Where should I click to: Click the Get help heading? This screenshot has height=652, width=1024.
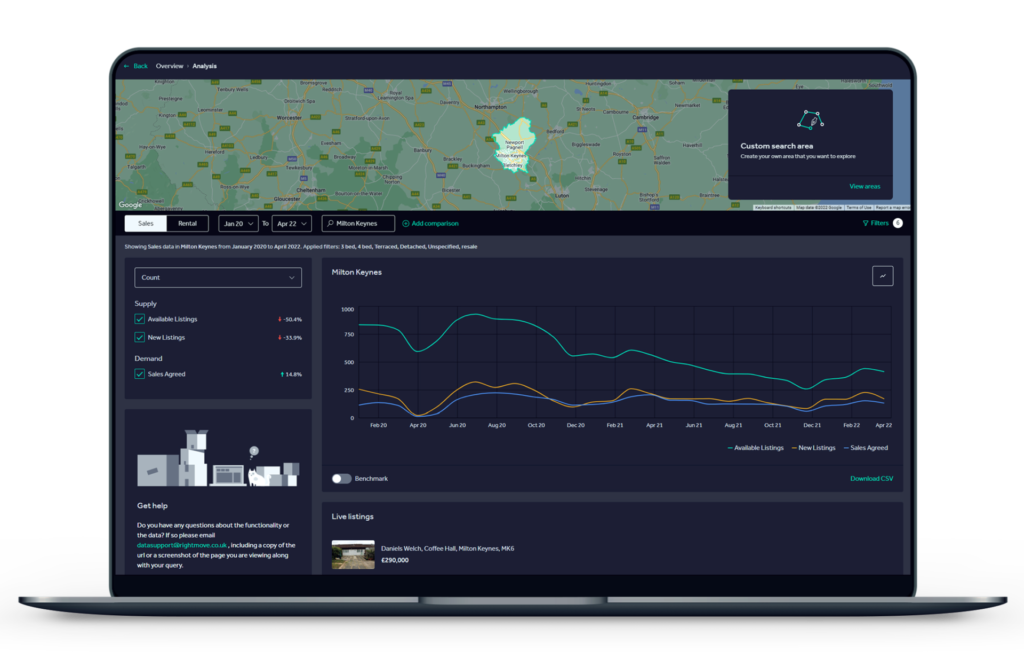(152, 506)
